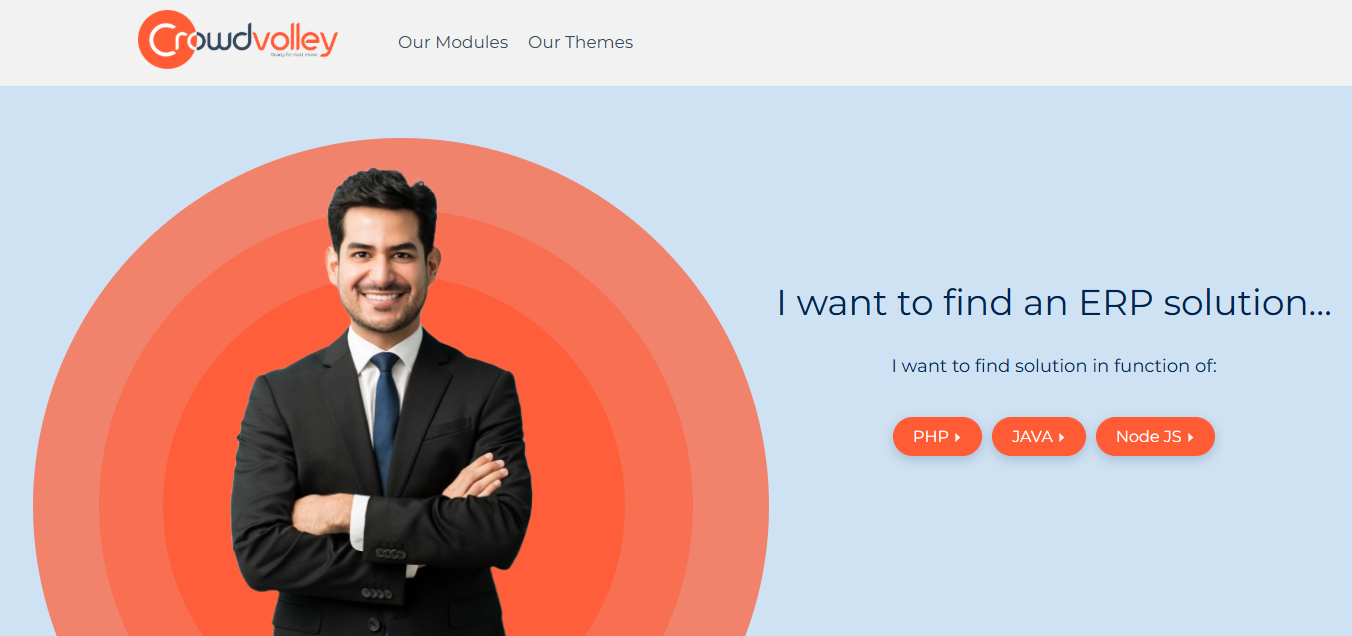Click the small arrow on the PHP button
This screenshot has height=636, width=1352.
pyautogui.click(x=958, y=437)
